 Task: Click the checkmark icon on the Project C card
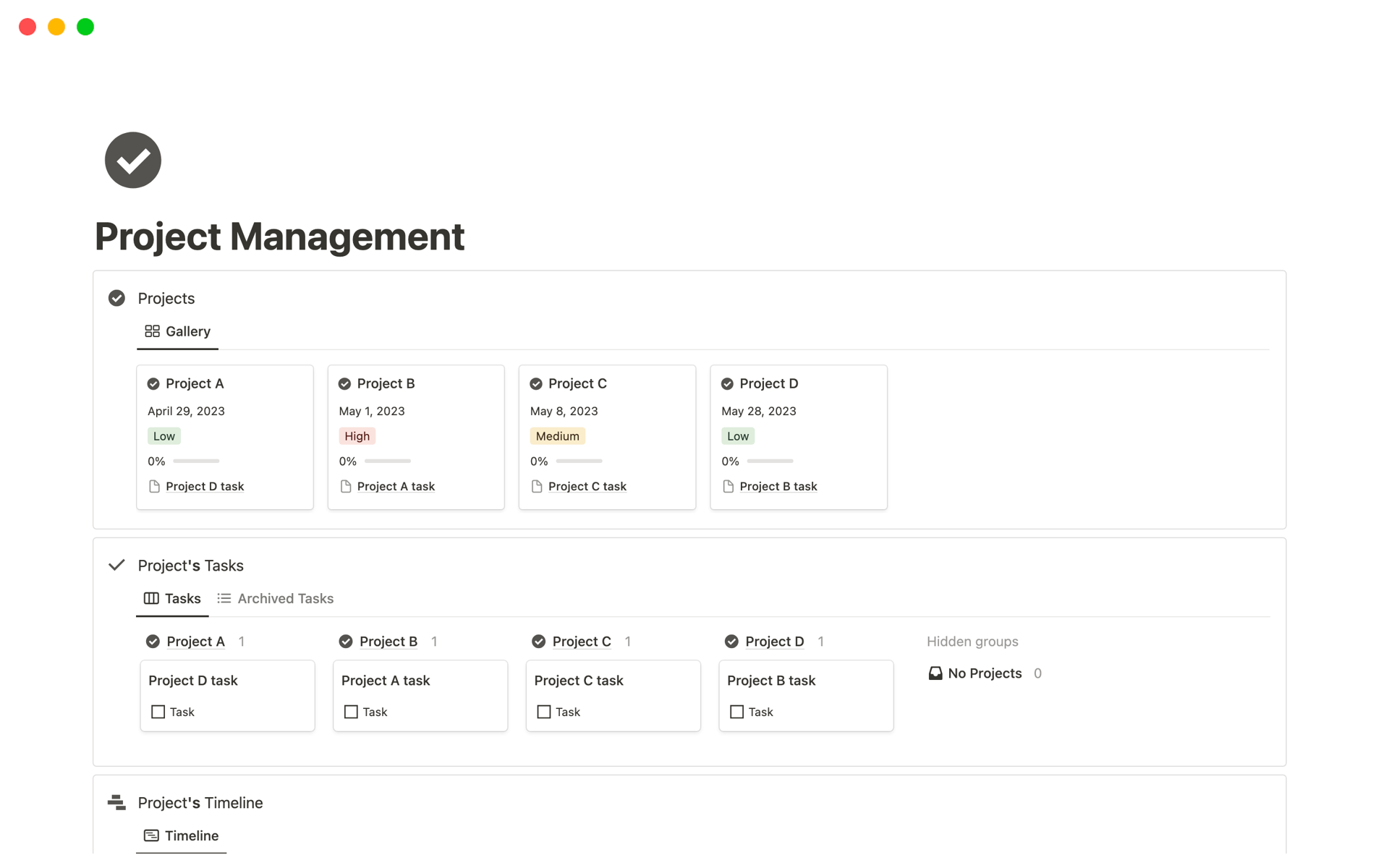535,383
